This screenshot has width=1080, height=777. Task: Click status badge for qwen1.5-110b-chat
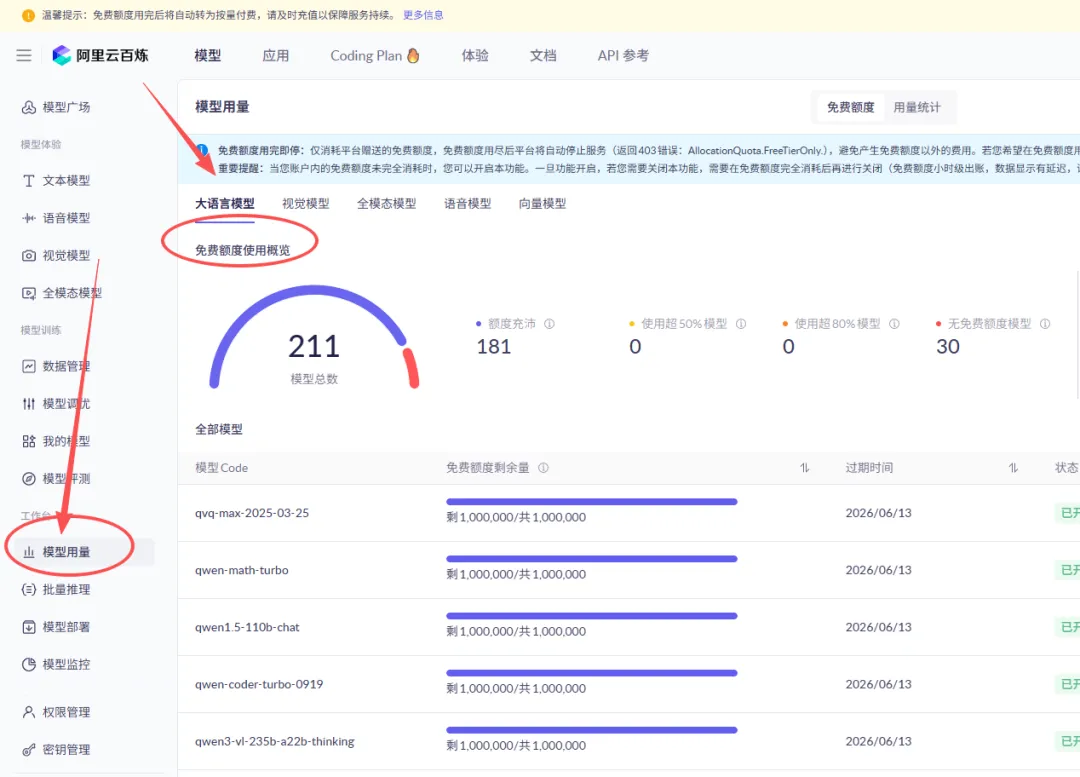pyautogui.click(x=1068, y=627)
